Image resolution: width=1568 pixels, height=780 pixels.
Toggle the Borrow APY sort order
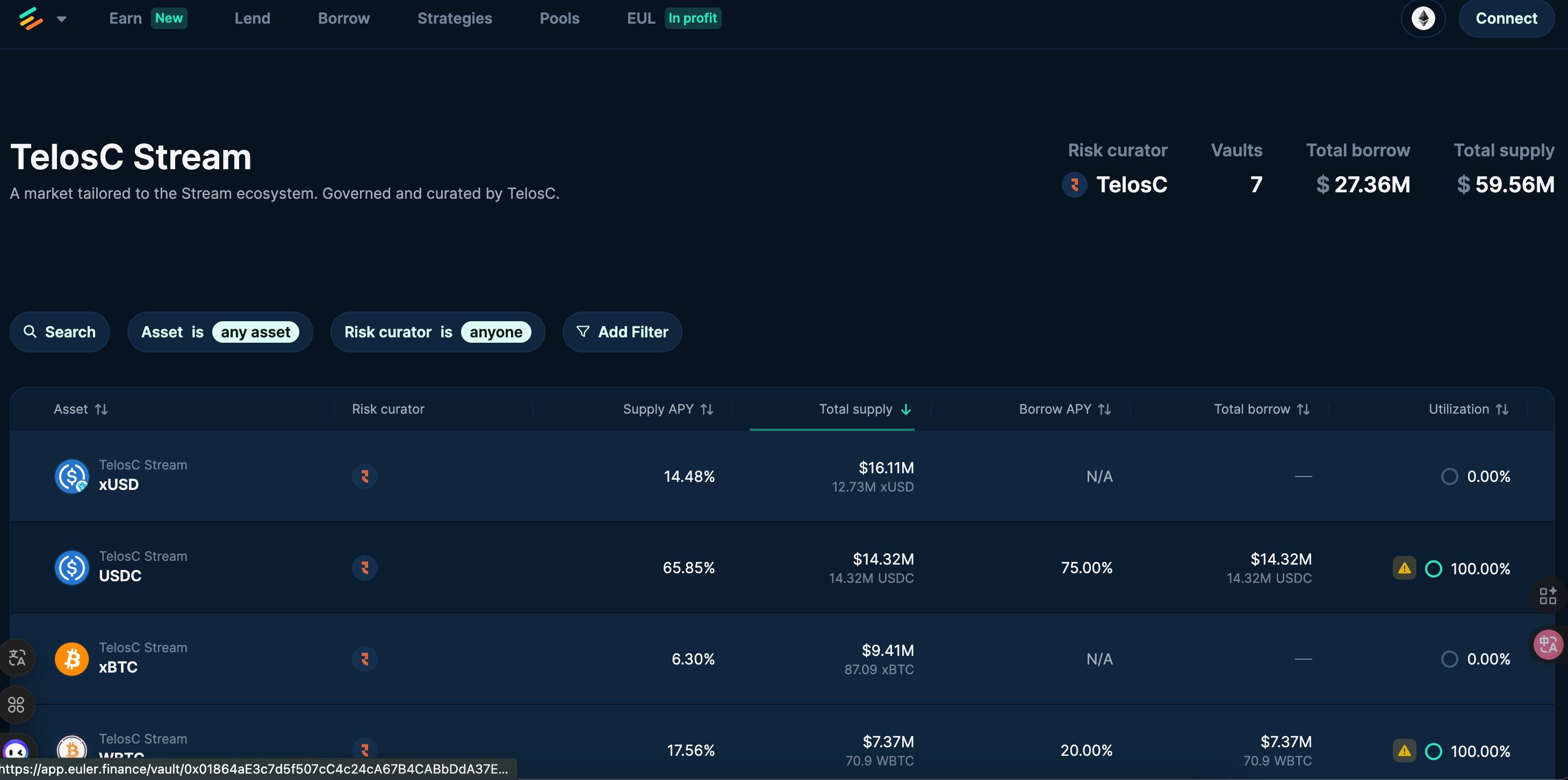pyautogui.click(x=1105, y=409)
